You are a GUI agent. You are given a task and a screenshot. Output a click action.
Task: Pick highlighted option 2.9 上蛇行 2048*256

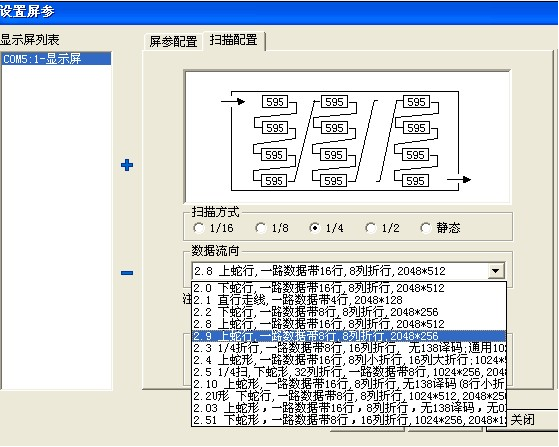(x=349, y=336)
